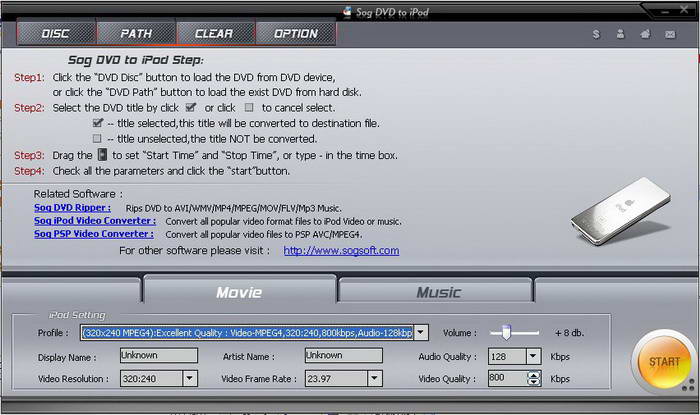This screenshot has height=415, width=700.
Task: Click the CLEAR button
Action: [x=216, y=33]
